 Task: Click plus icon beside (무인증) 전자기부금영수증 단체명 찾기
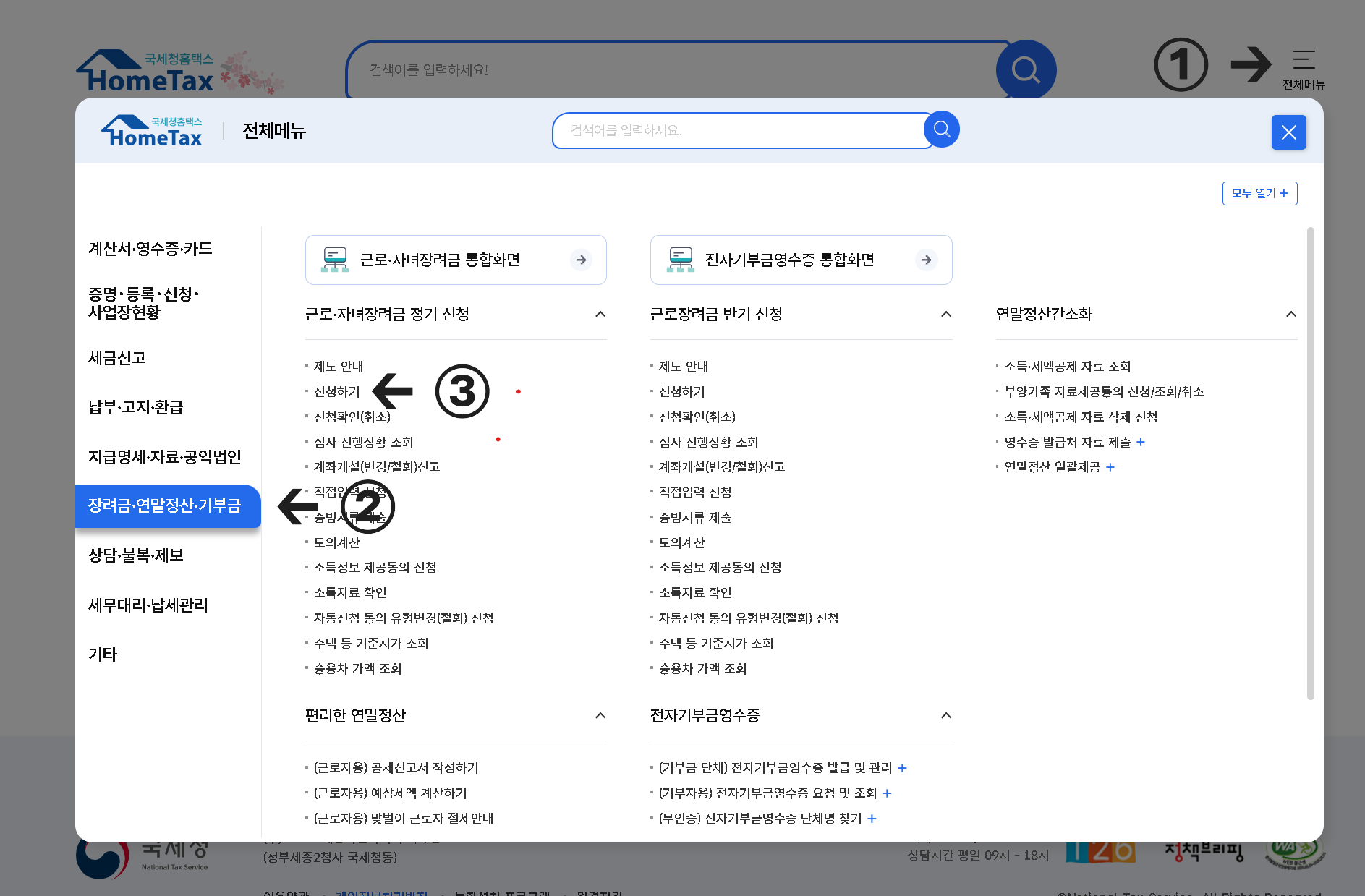(x=872, y=819)
